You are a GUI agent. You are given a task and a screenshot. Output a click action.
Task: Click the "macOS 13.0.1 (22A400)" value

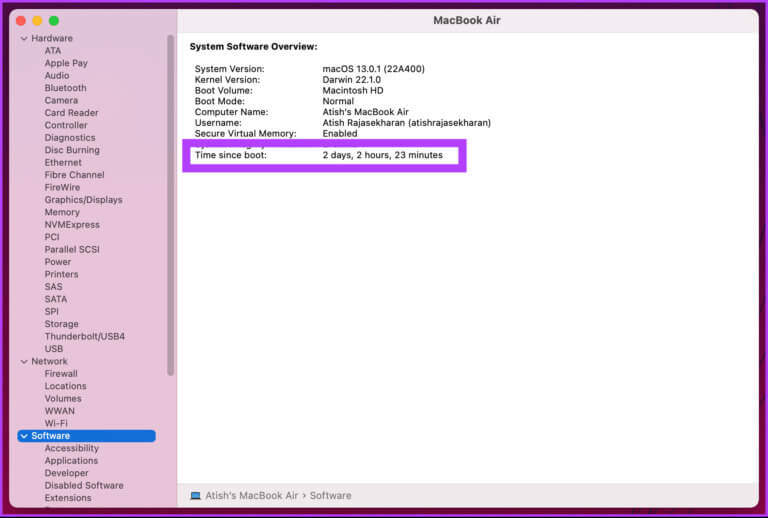tap(374, 69)
